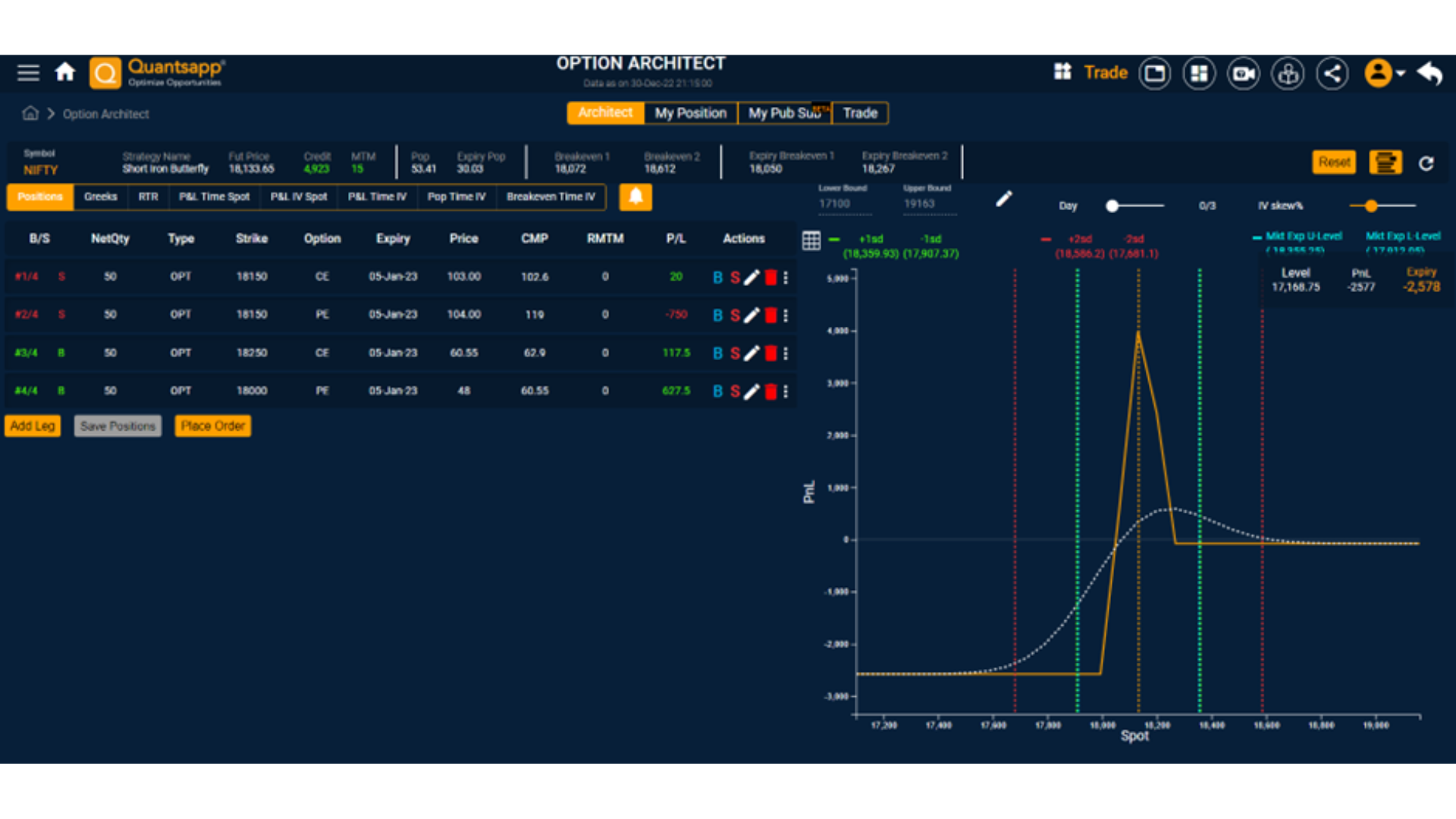Open more options for leg #2/4
The height and width of the screenshot is (819, 1456).
point(786,315)
